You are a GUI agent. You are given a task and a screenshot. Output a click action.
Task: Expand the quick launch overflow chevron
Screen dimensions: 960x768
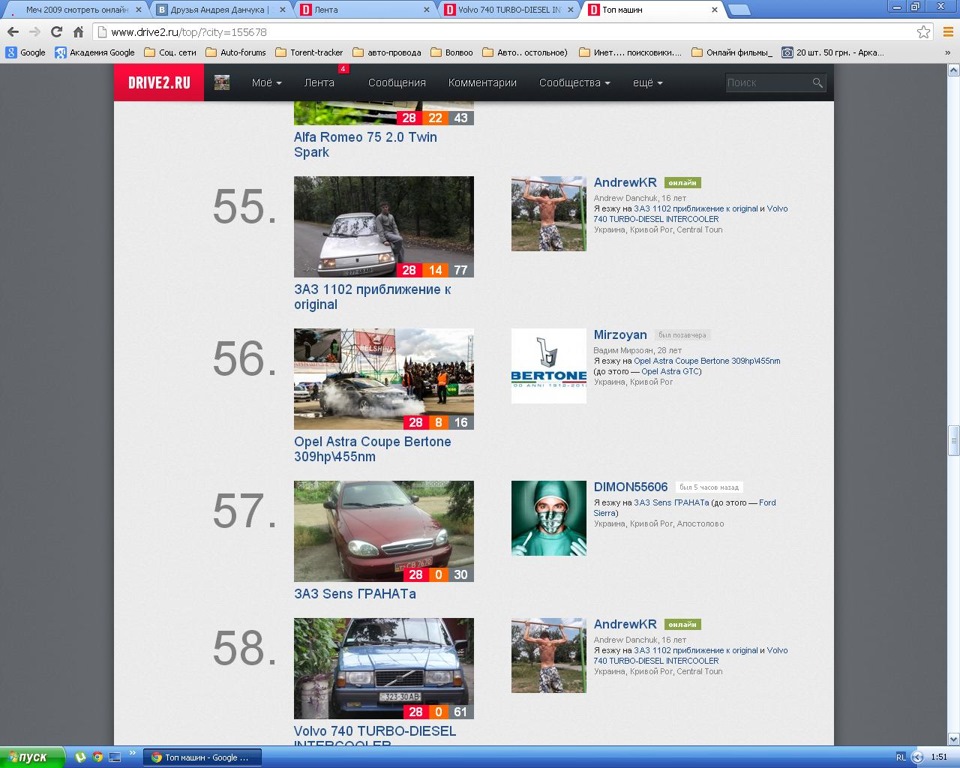(x=132, y=753)
